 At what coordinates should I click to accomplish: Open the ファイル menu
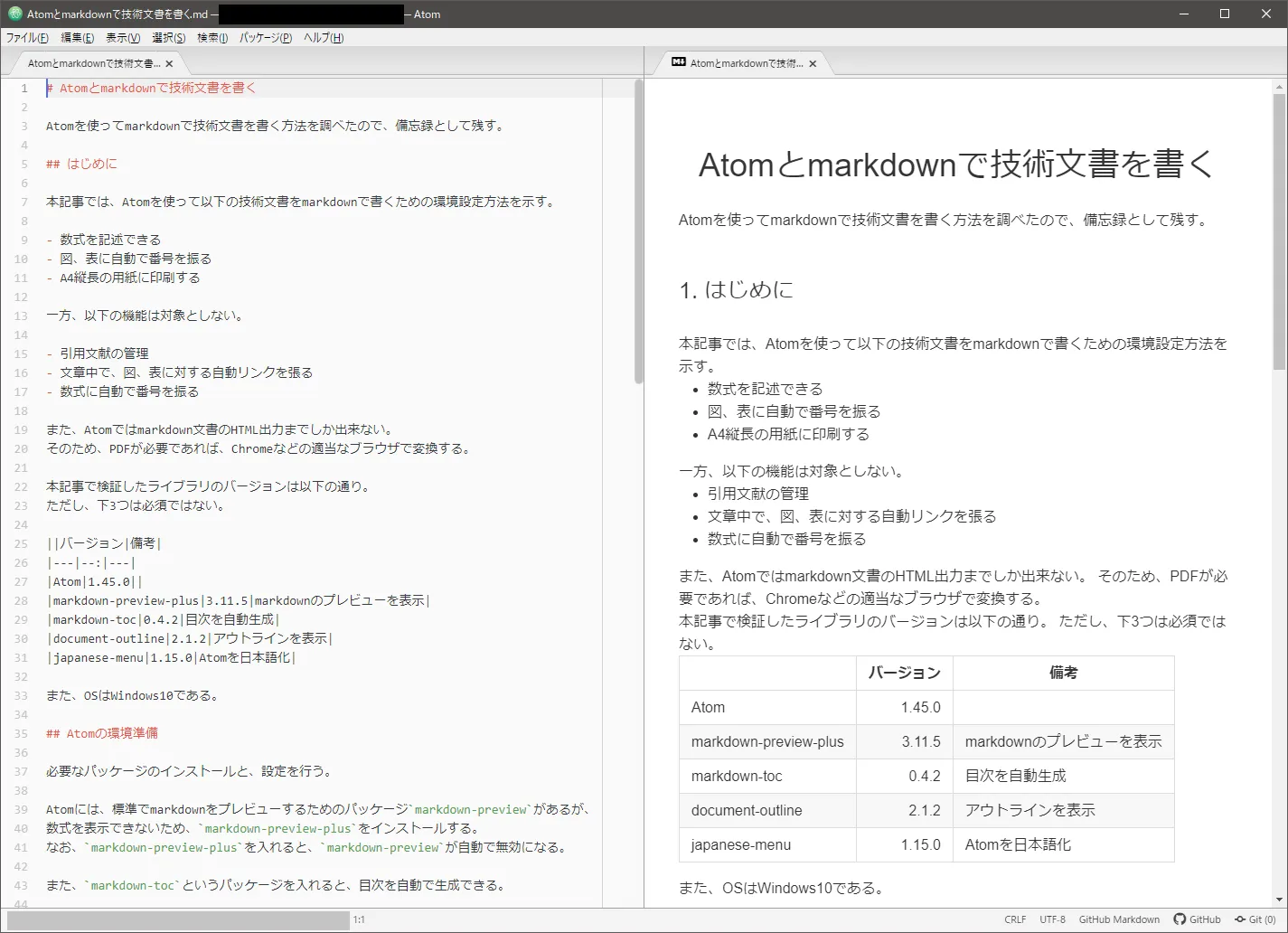27,37
